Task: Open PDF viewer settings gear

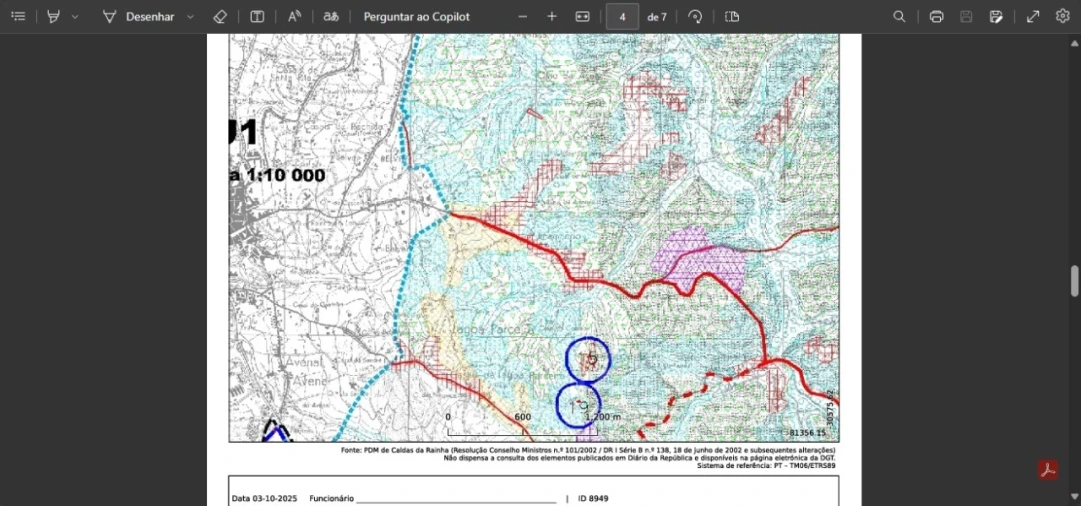Action: click(x=1062, y=17)
